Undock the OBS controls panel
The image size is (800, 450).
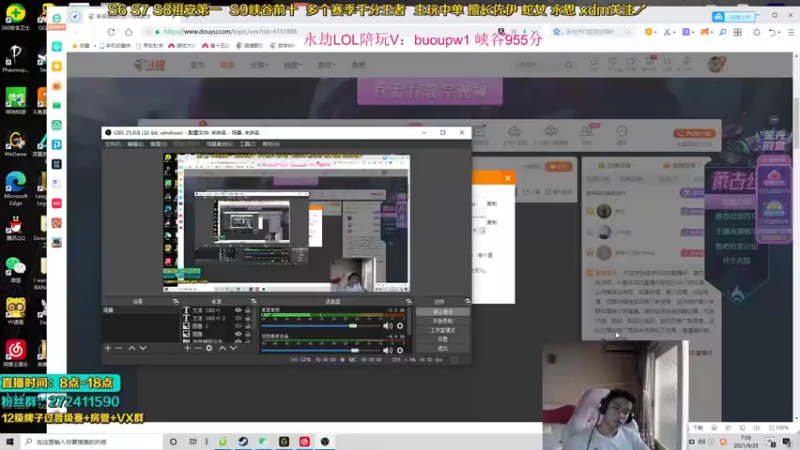467,302
